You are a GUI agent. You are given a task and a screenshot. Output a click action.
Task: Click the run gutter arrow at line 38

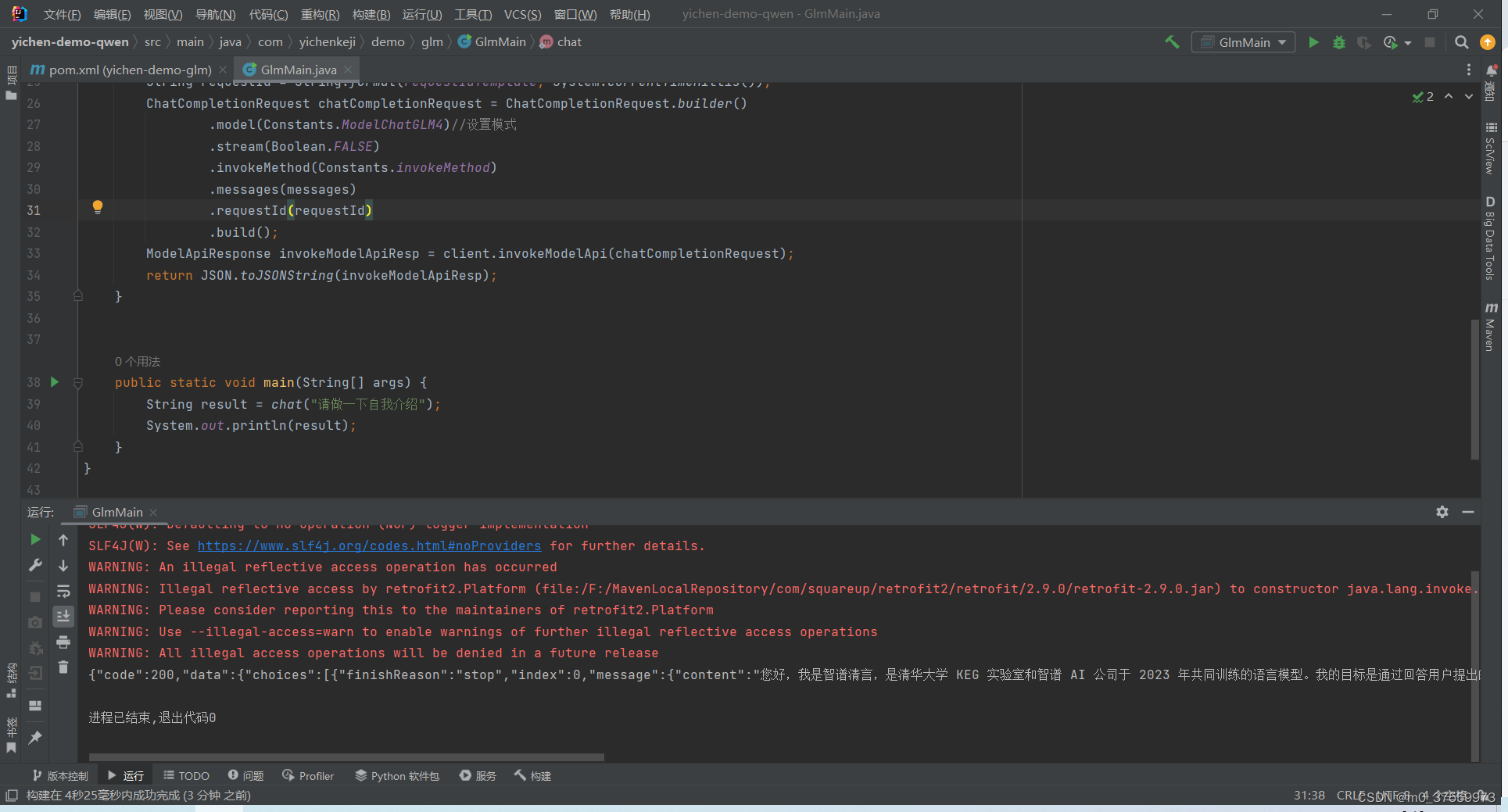click(55, 382)
